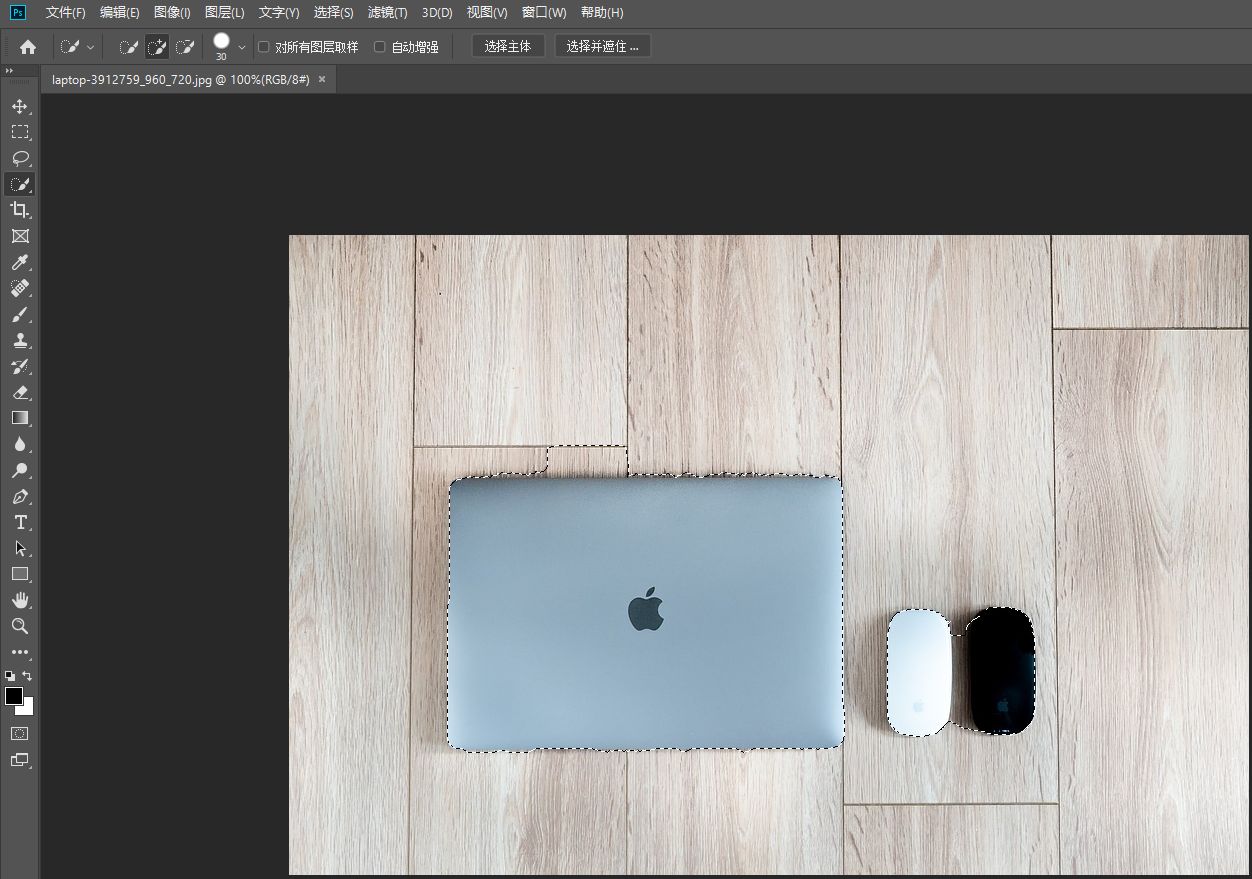Go to the Home screen
The image size is (1252, 879).
point(28,46)
